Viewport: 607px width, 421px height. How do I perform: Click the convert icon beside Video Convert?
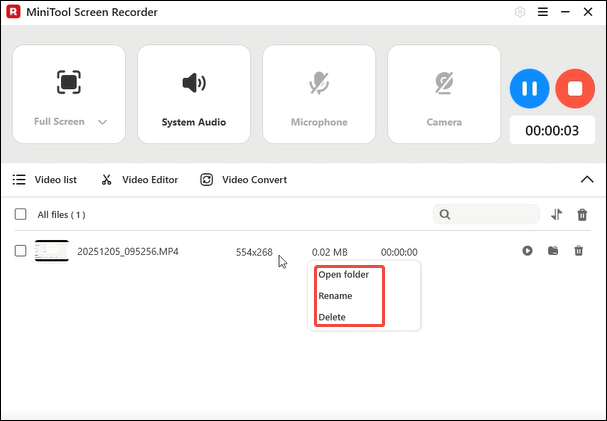(x=206, y=180)
